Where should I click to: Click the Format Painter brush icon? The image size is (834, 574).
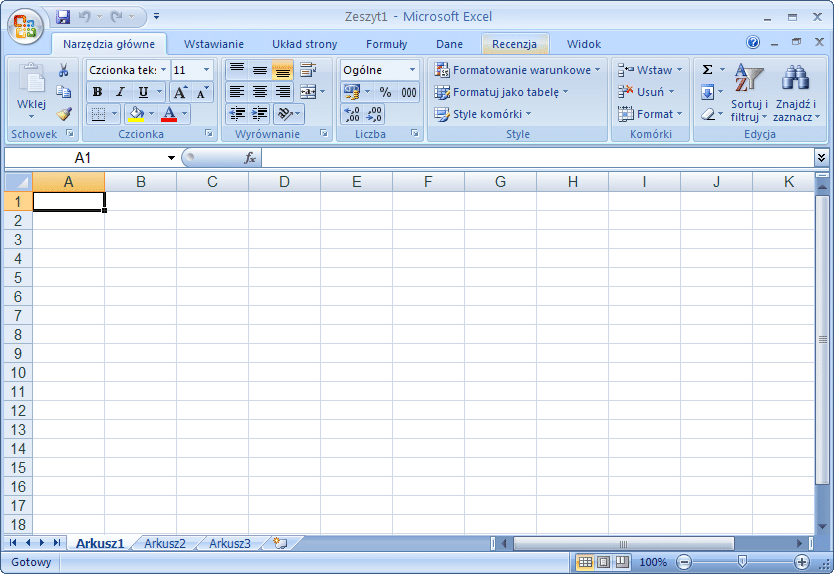[64, 114]
